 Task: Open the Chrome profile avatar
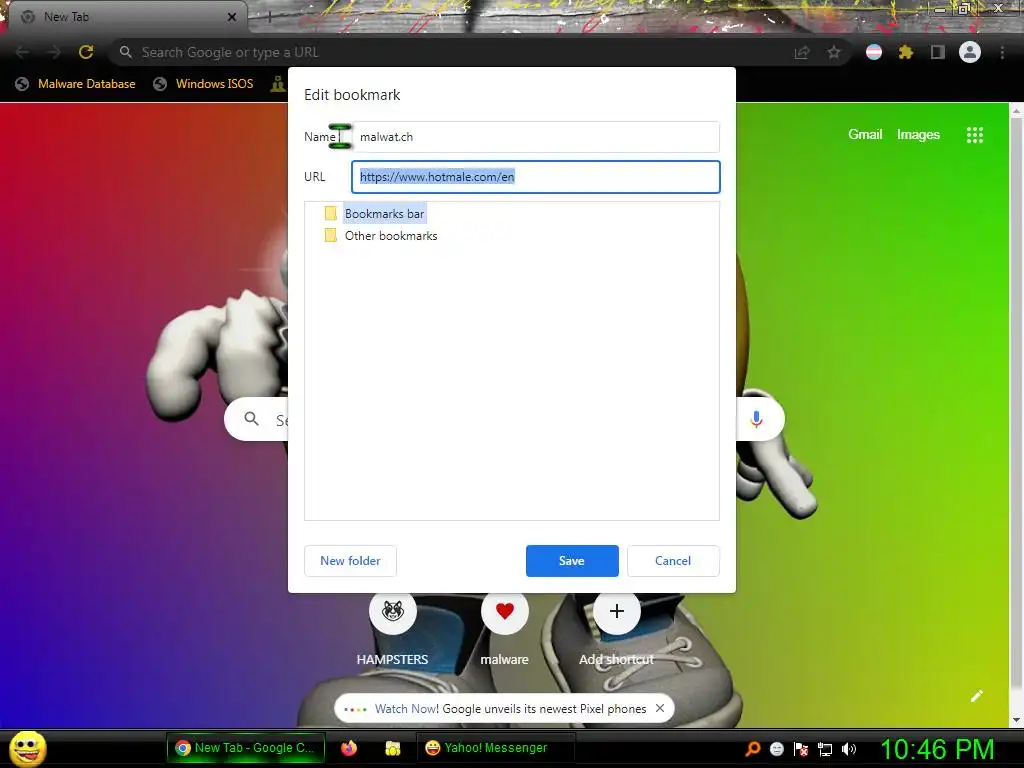click(x=970, y=52)
